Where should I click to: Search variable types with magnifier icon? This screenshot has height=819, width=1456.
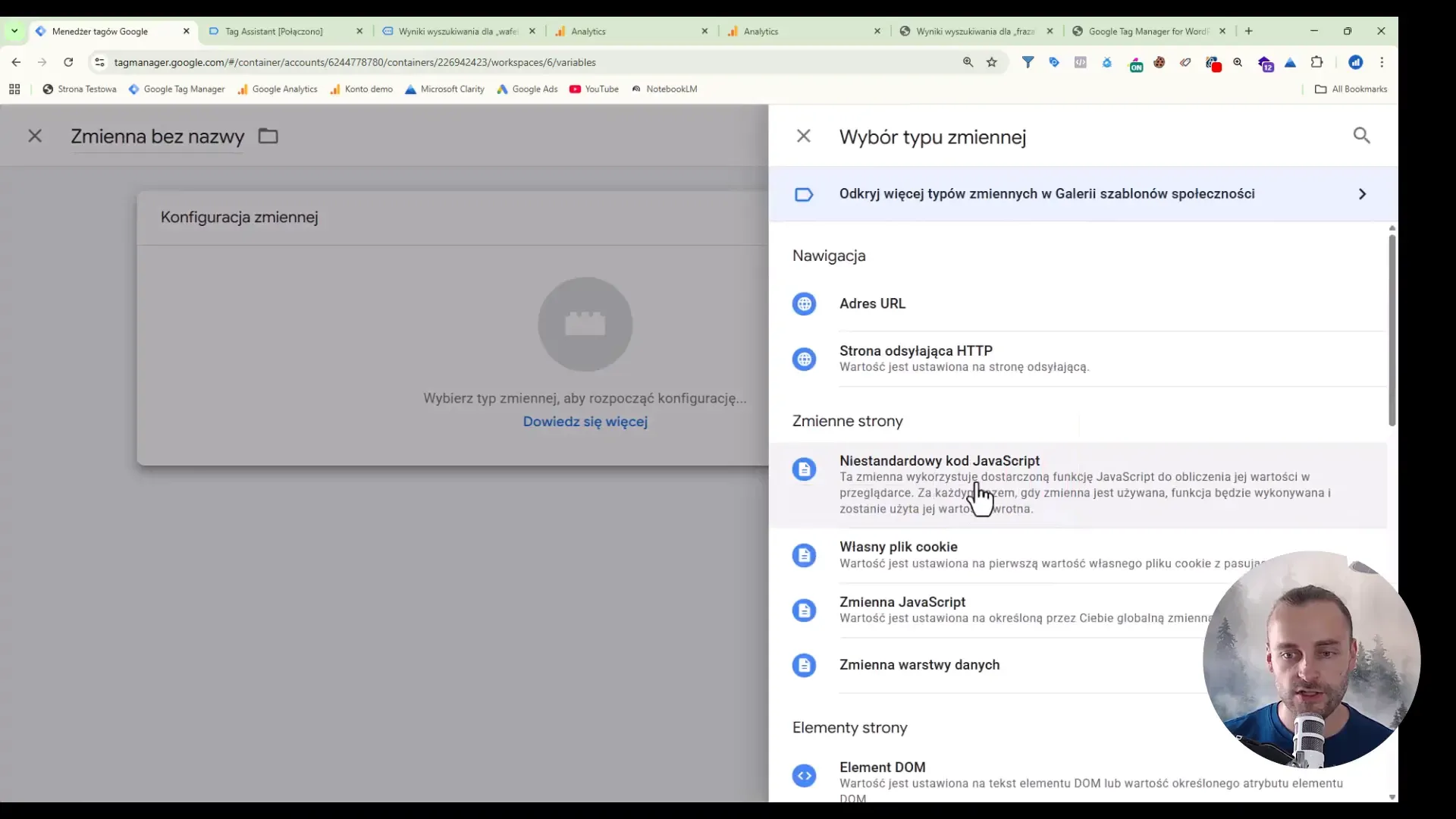point(1362,136)
